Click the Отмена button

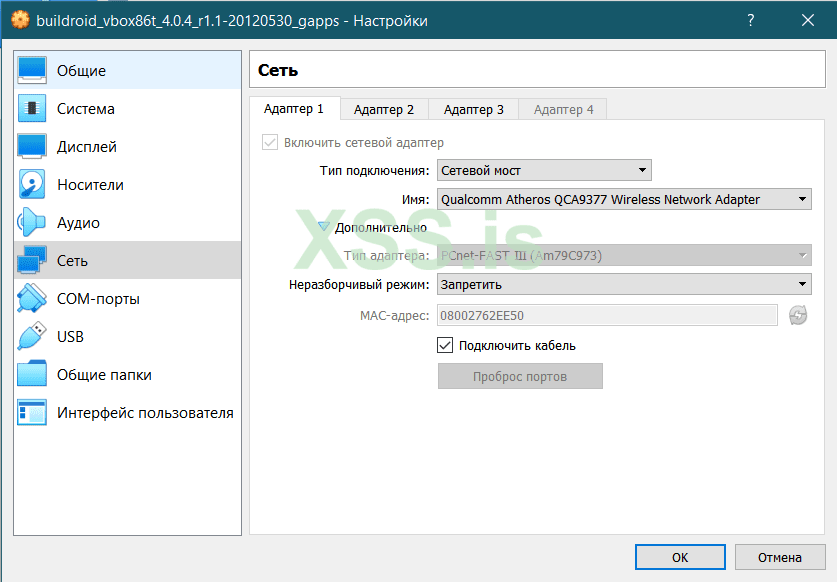pos(779,557)
